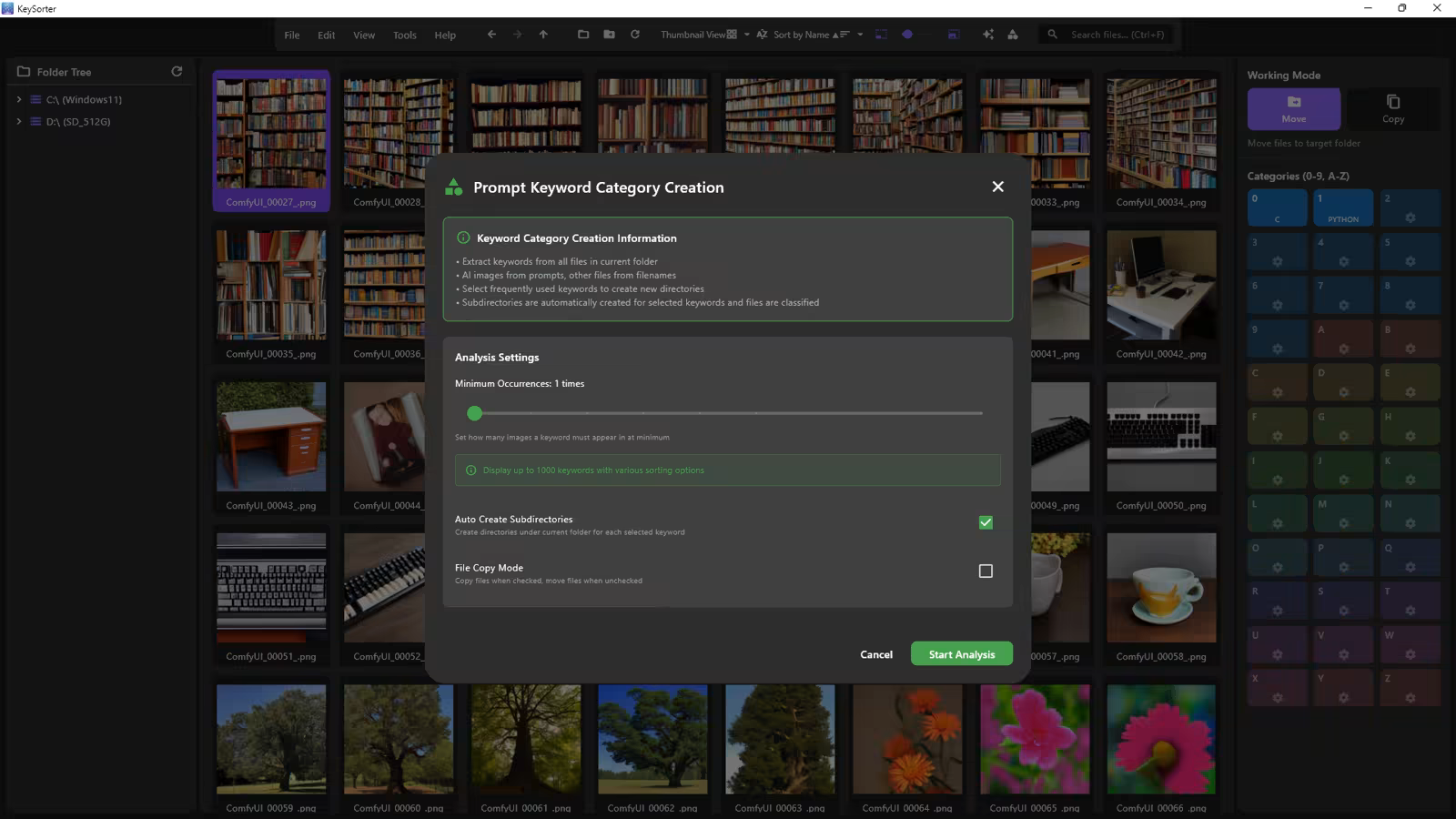The height and width of the screenshot is (819, 1456).
Task: Click the new folder icon in toolbar
Action: (609, 35)
